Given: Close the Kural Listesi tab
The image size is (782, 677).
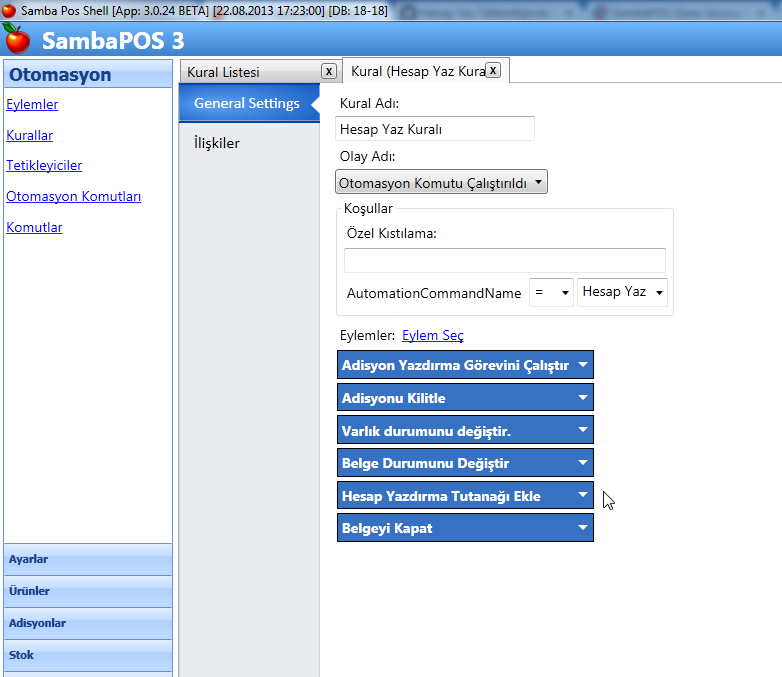Looking at the screenshot, I should (x=328, y=71).
